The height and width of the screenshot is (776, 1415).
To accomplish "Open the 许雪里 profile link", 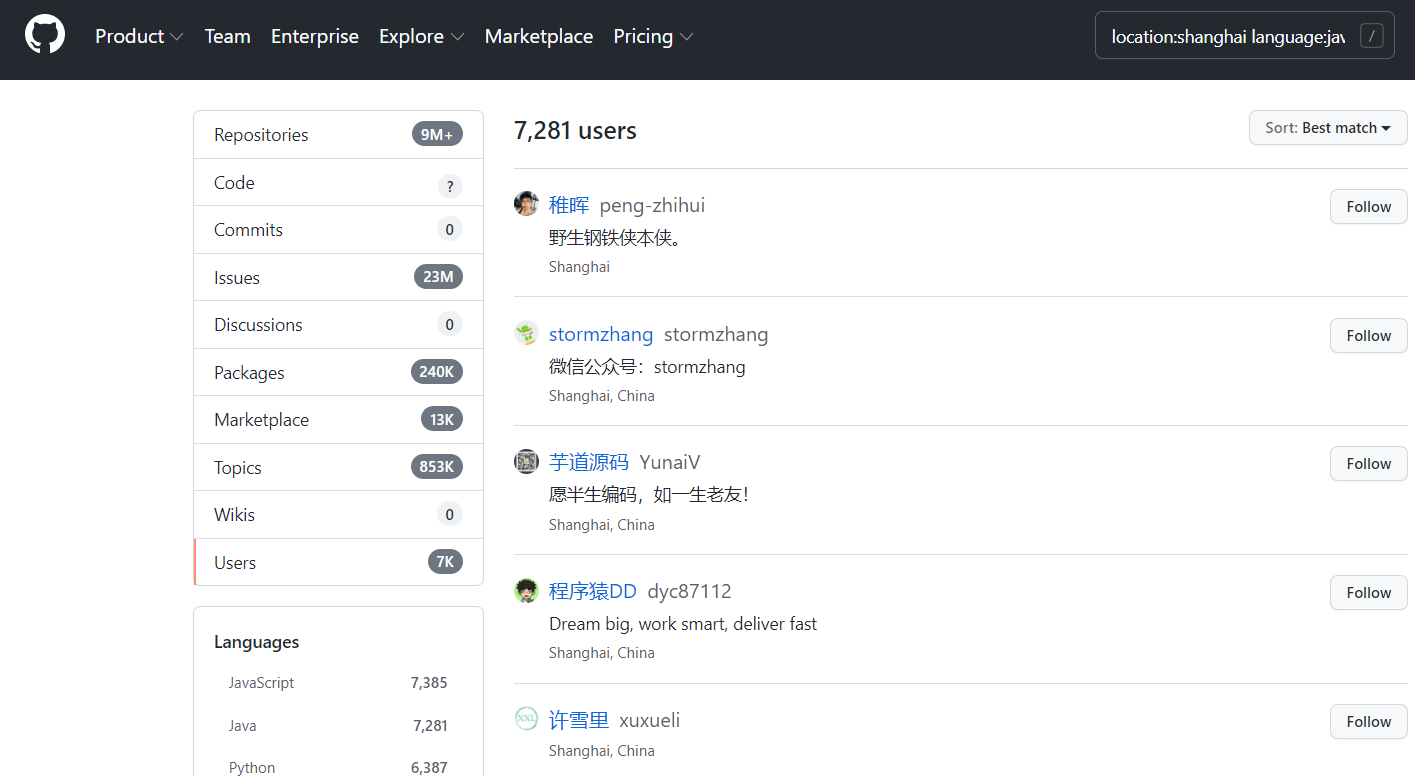I will [x=579, y=720].
